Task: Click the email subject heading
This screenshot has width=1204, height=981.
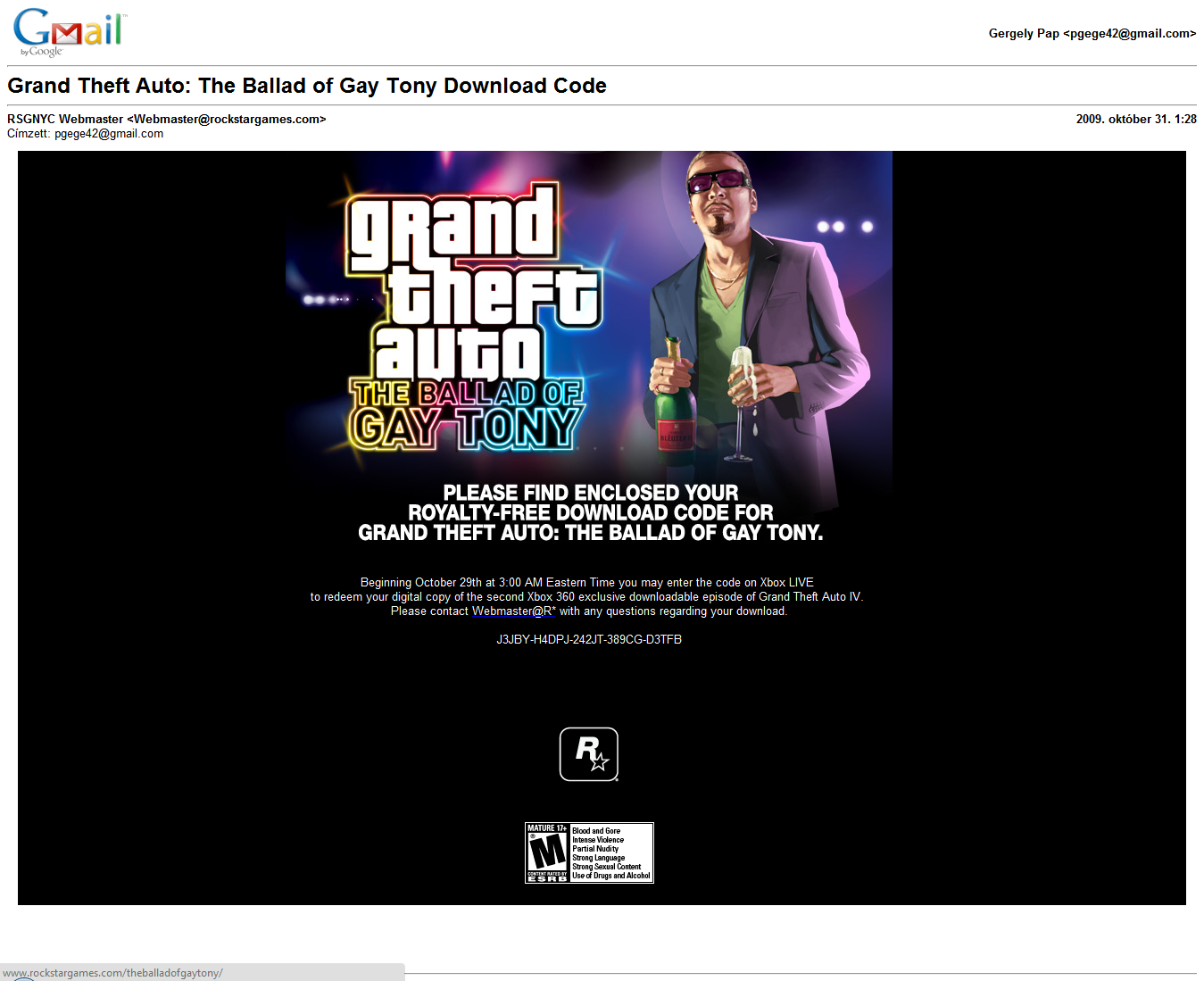Action: tap(307, 86)
